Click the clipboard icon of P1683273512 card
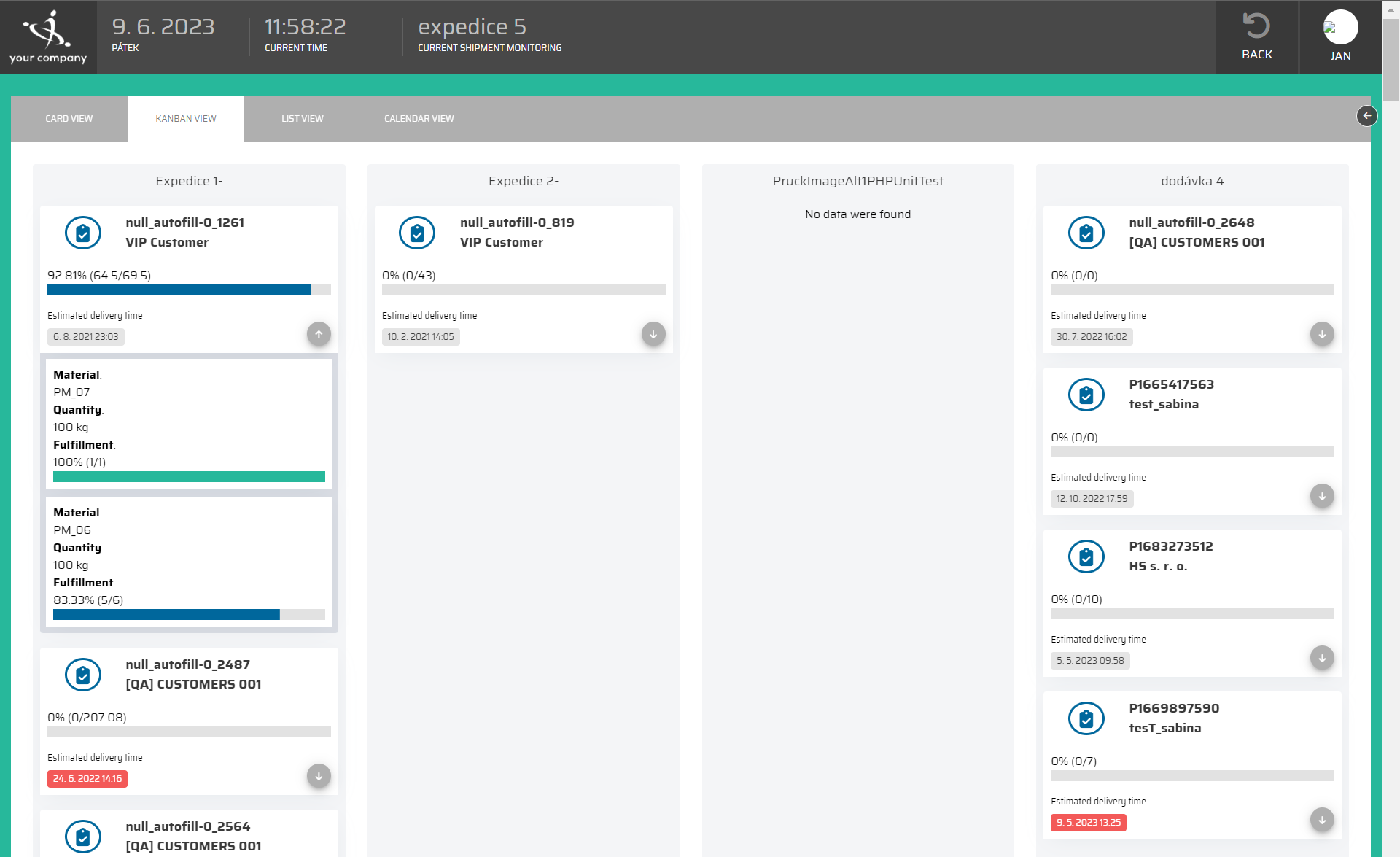Viewport: 1400px width, 857px height. coord(1086,557)
